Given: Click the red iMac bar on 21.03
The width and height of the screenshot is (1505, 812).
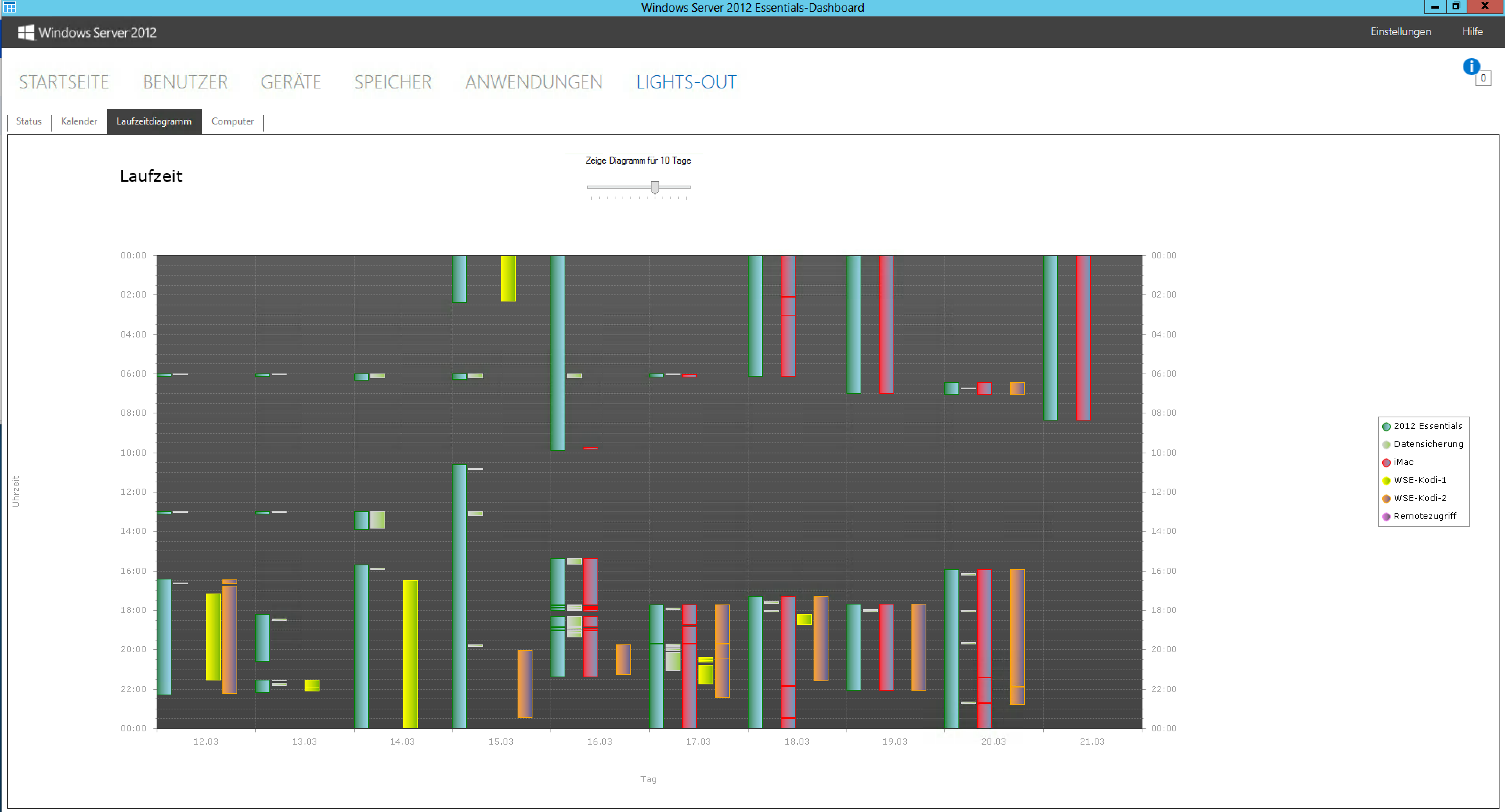Looking at the screenshot, I should tap(1083, 337).
